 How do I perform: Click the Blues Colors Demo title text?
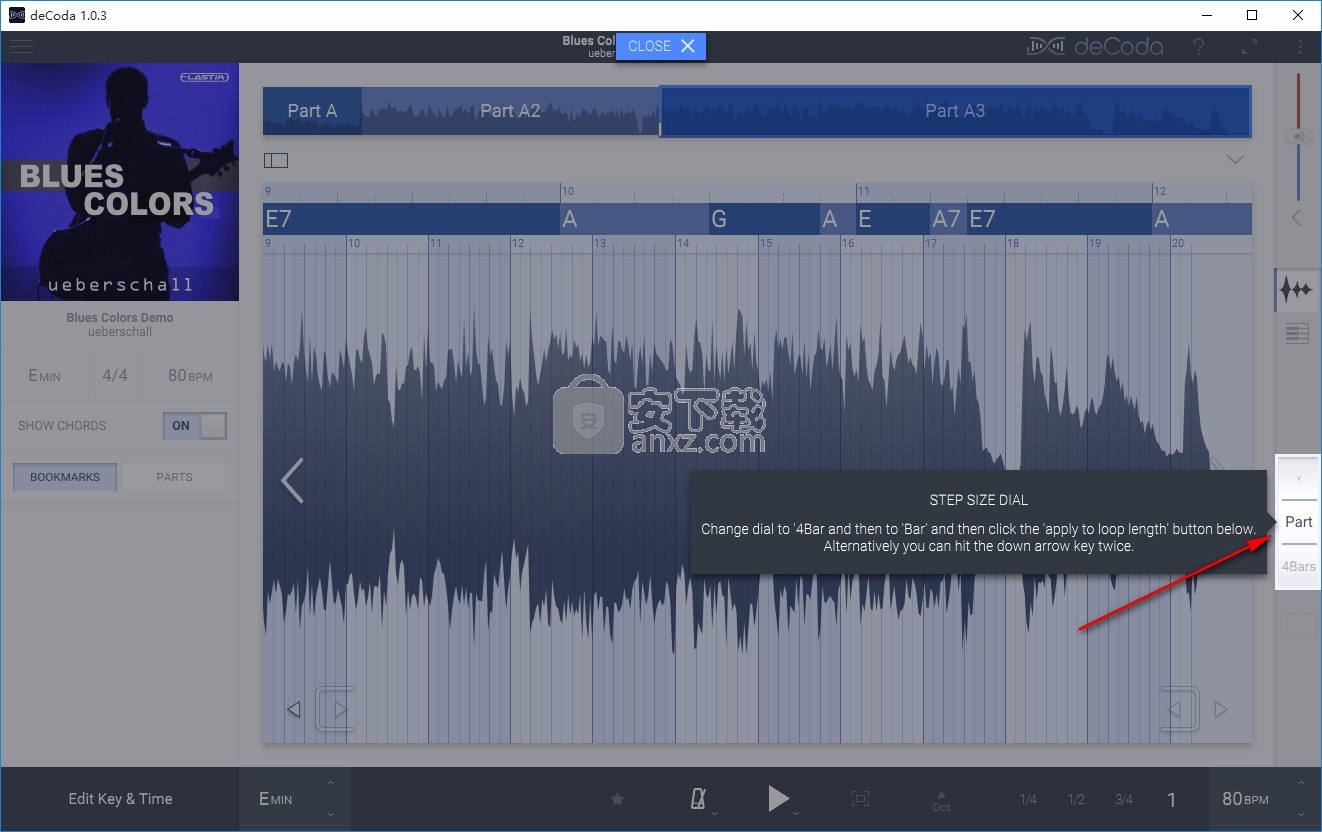click(120, 317)
